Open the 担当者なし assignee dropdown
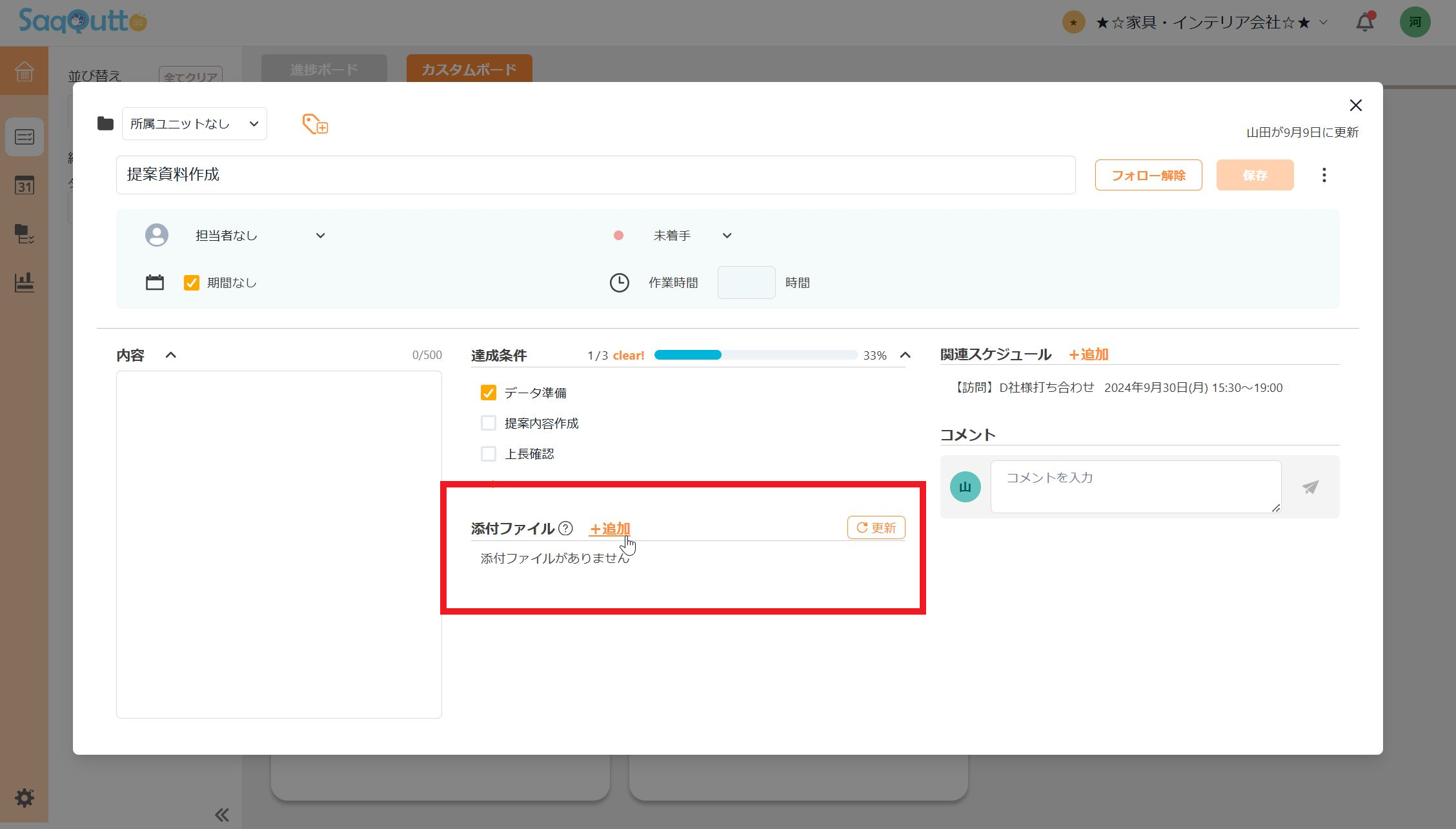This screenshot has height=829, width=1456. pyautogui.click(x=259, y=236)
